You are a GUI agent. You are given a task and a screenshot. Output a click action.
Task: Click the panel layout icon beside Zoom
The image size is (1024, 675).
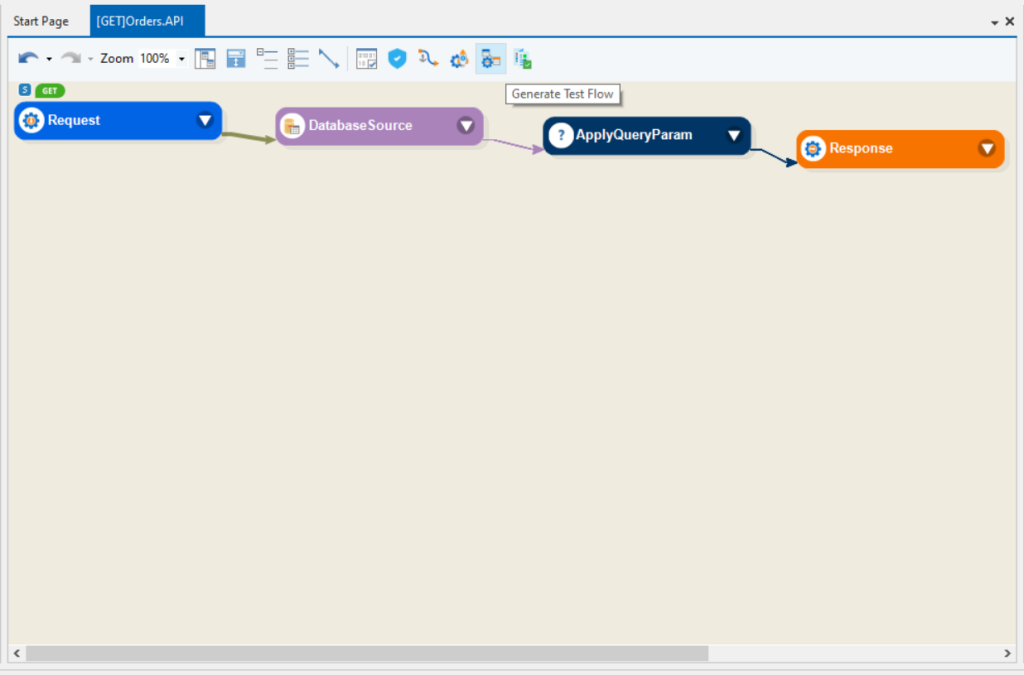(x=205, y=58)
